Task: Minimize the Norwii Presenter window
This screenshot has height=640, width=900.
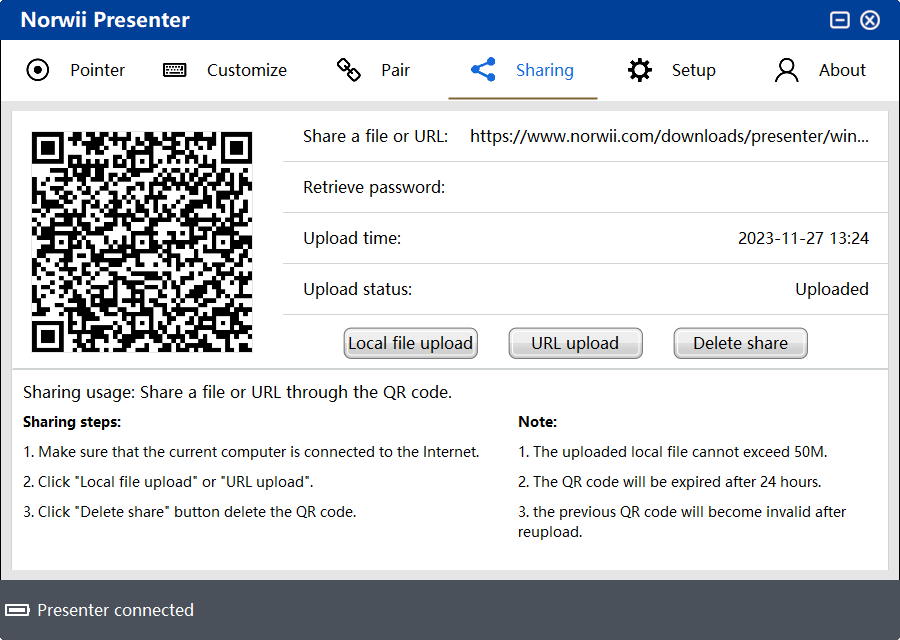Action: (x=840, y=20)
